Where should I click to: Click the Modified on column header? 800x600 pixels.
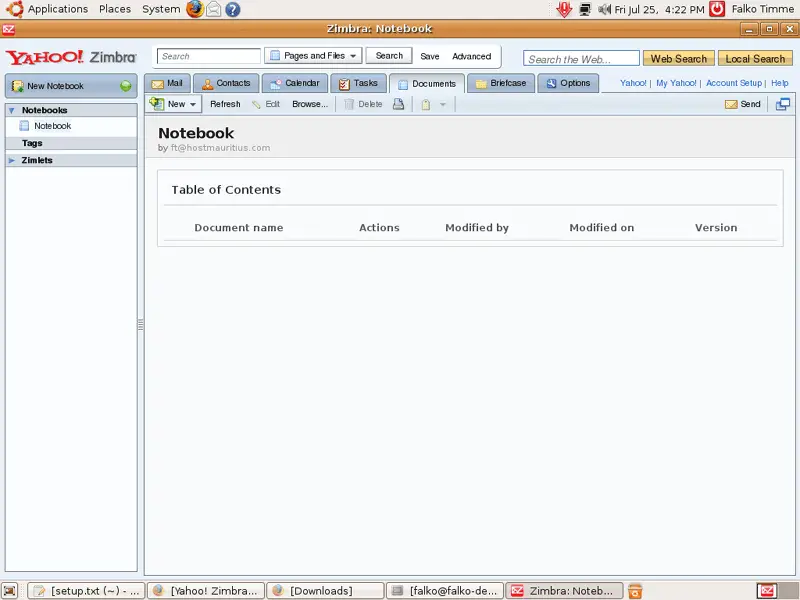[x=602, y=228]
